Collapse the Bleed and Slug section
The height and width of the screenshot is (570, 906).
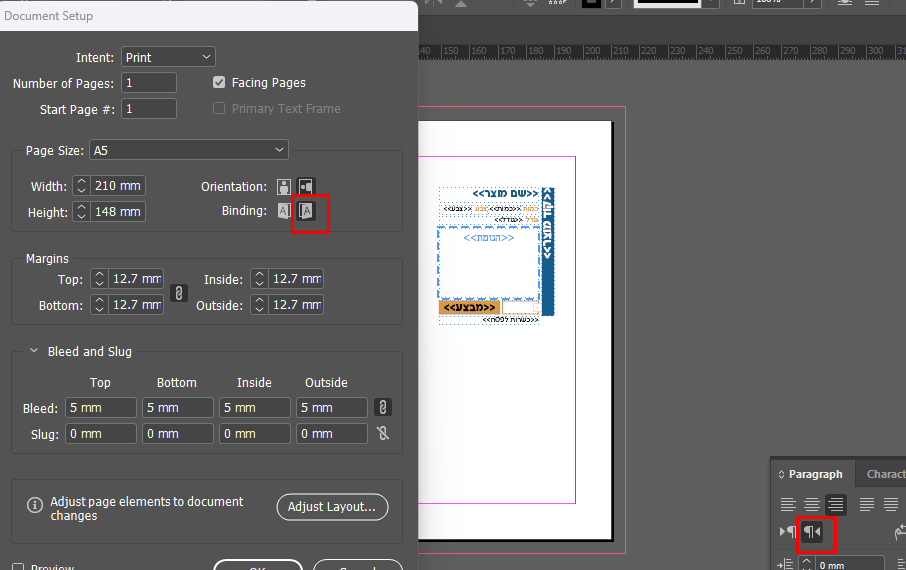click(34, 352)
